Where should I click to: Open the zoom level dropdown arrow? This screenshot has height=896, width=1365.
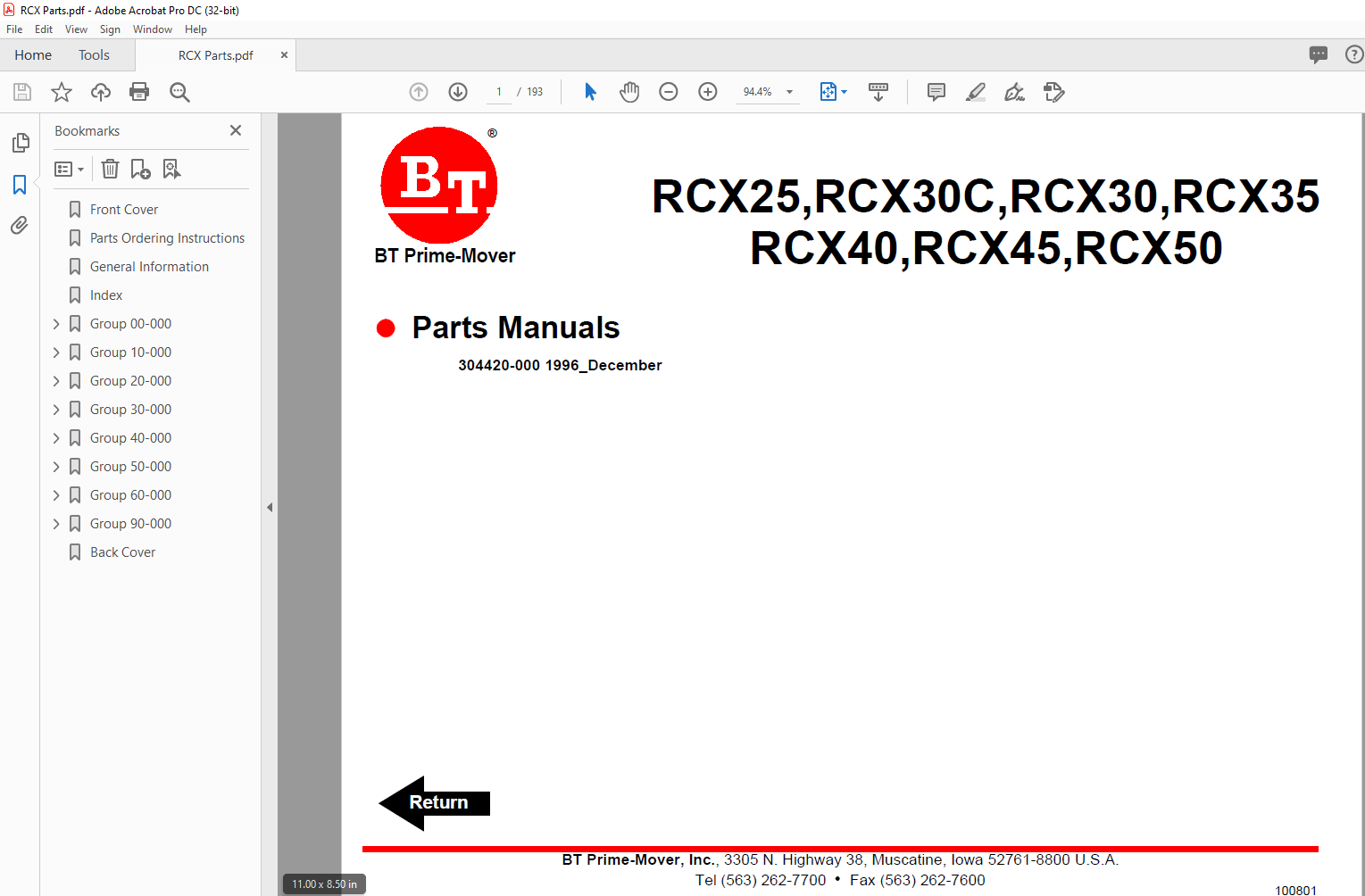point(789,92)
